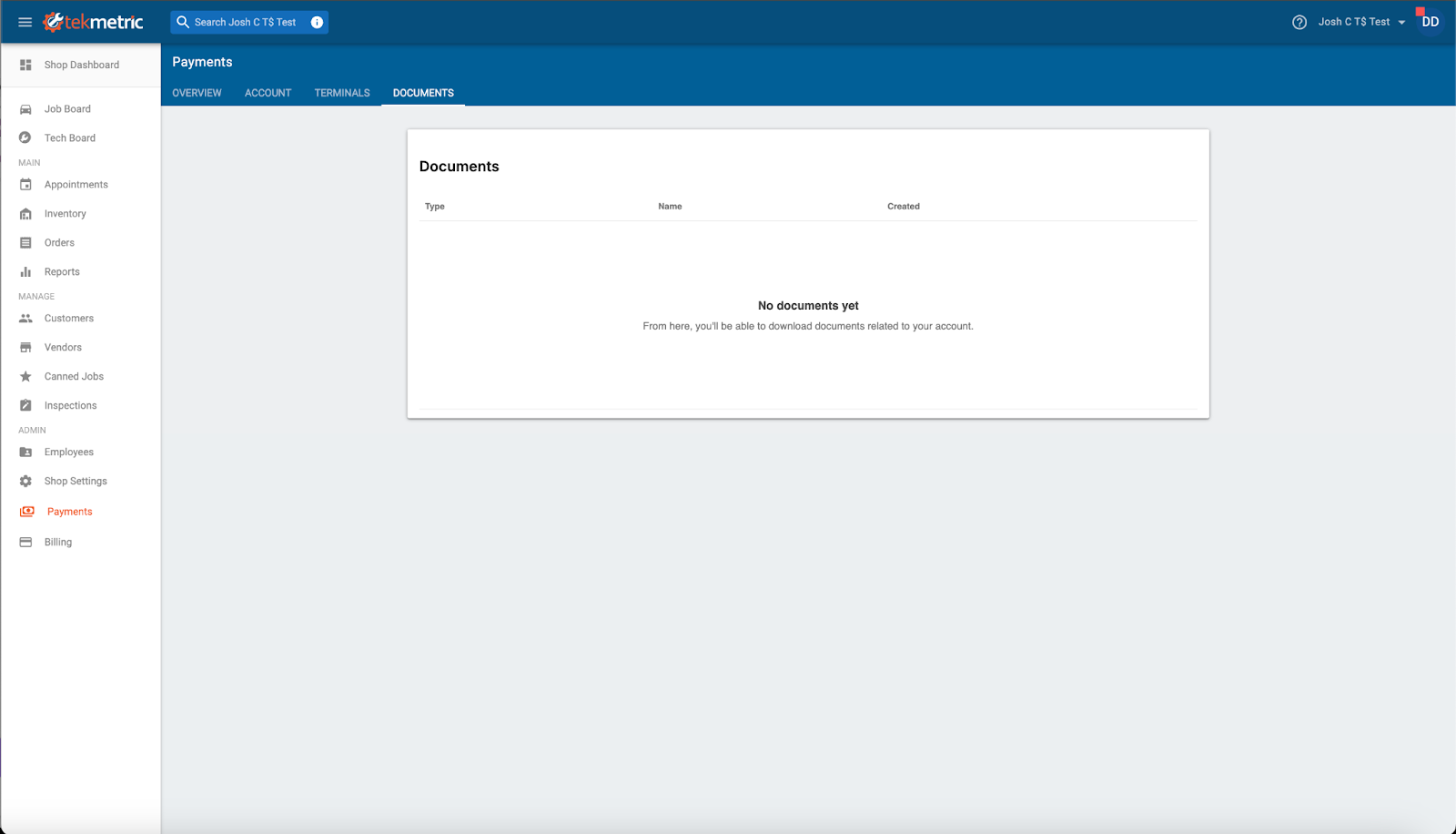The width and height of the screenshot is (1456, 834).
Task: Click the Created column header
Action: (904, 207)
